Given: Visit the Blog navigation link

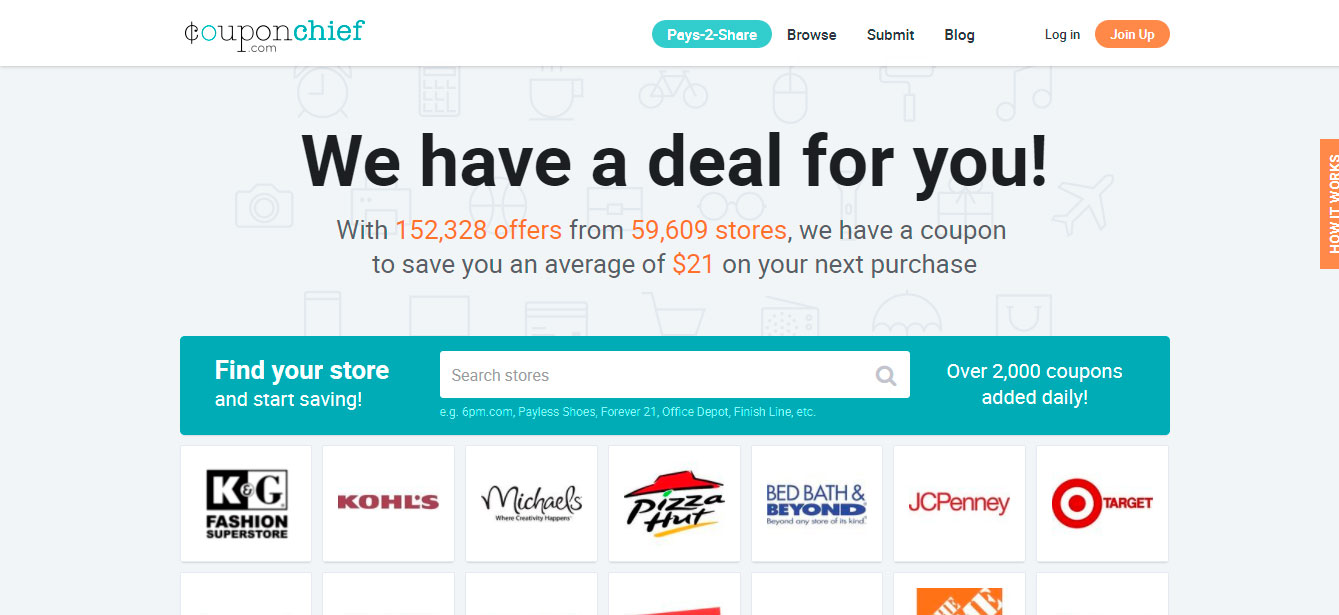Looking at the screenshot, I should tap(959, 35).
